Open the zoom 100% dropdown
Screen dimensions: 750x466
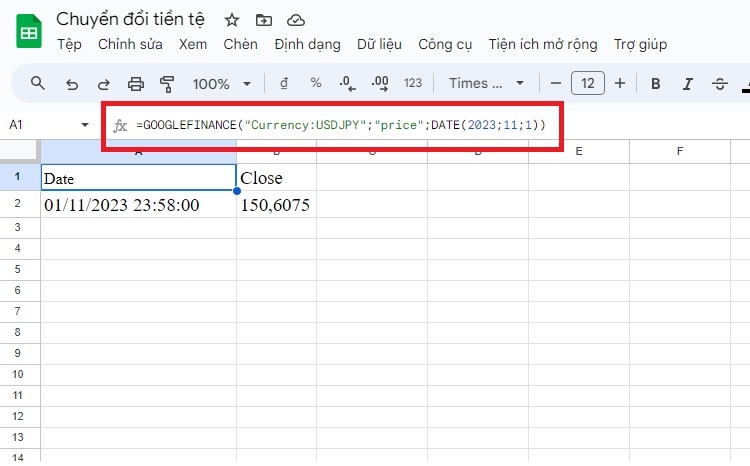(x=222, y=84)
